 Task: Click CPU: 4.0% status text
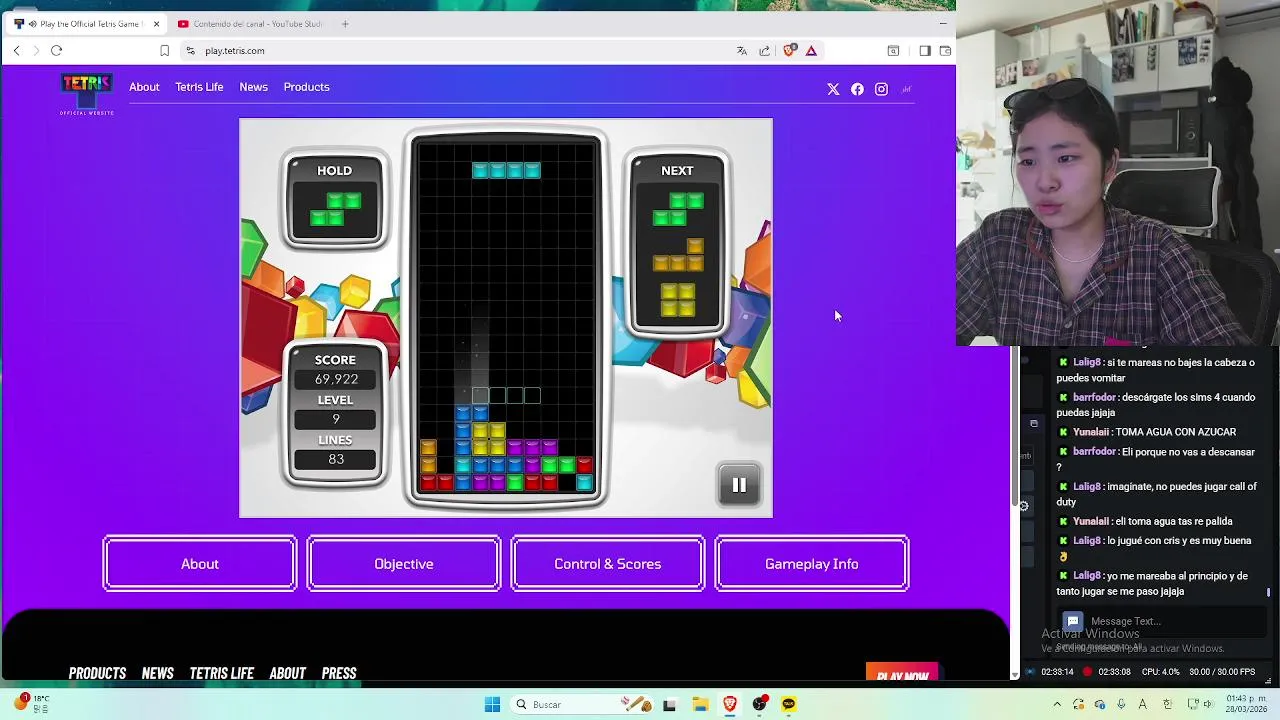[1159, 672]
